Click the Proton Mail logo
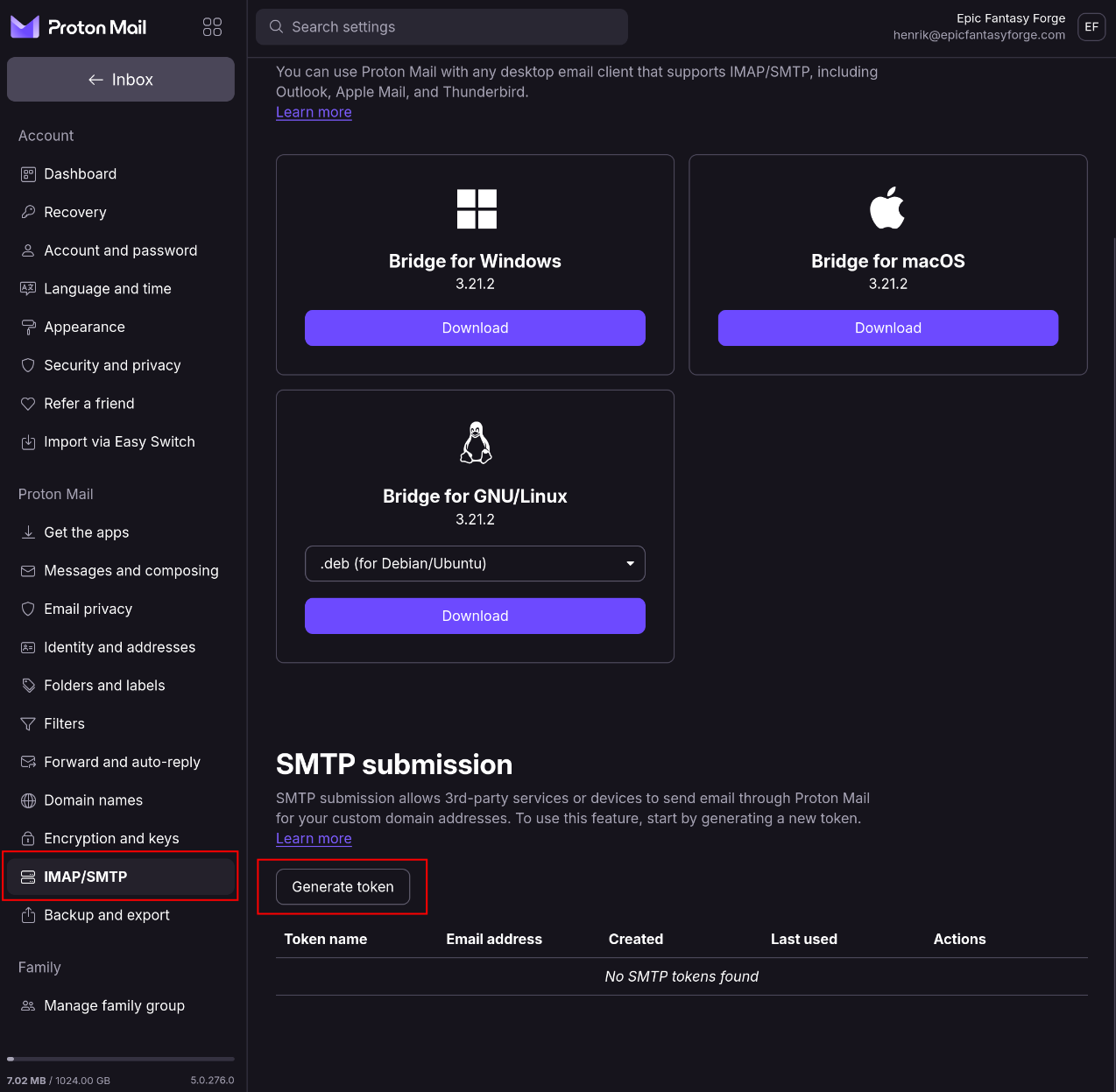Viewport: 1116px width, 1092px height. (x=79, y=27)
